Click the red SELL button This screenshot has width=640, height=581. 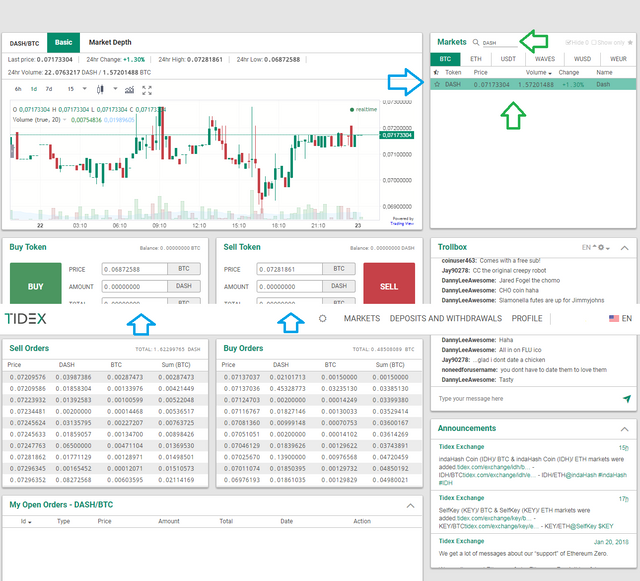(x=389, y=283)
